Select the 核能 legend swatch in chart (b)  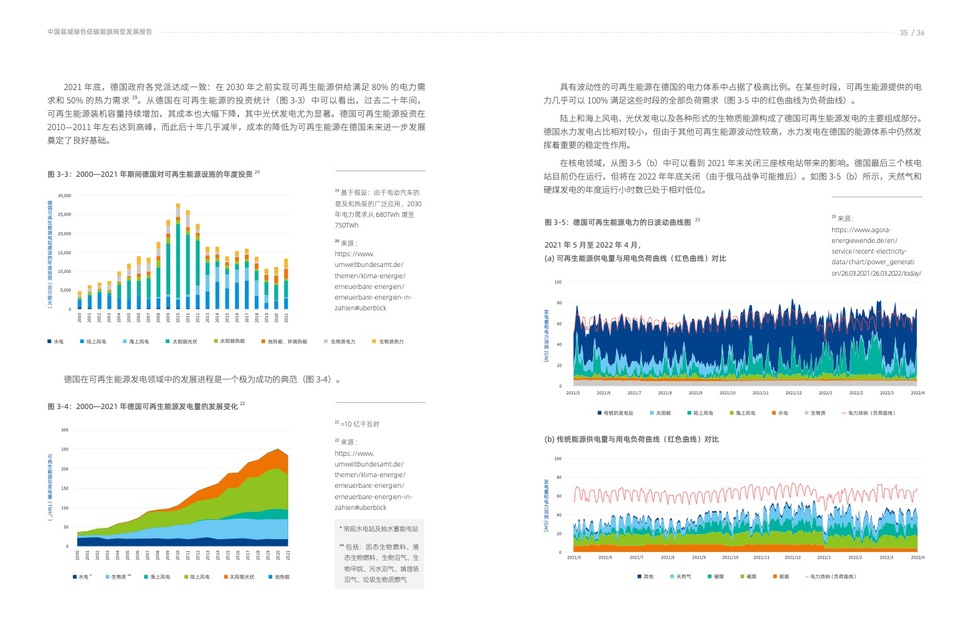[774, 577]
